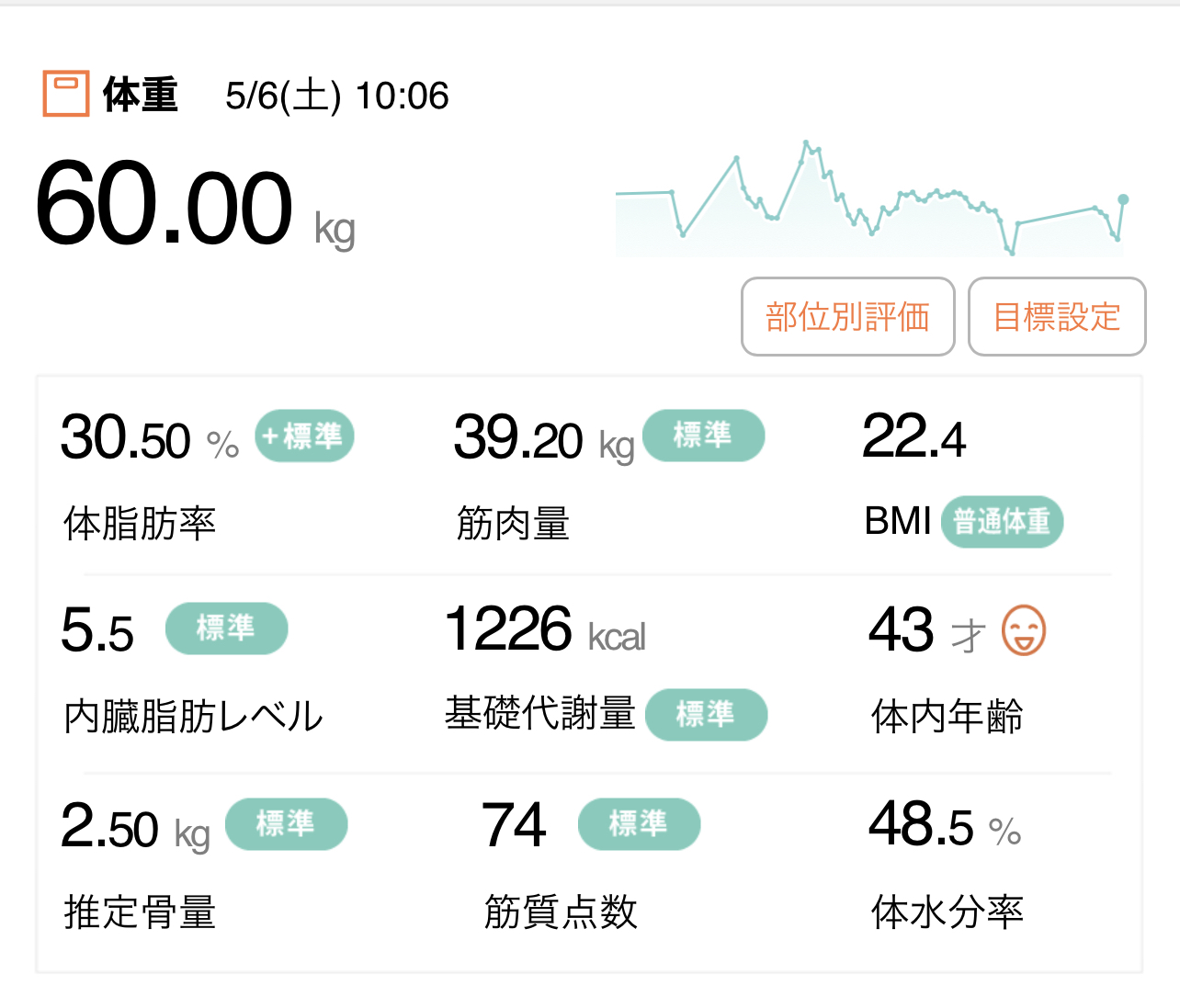Screen dimensions: 1180x1008
Task: Select the 基礎代謝量 label
Action: (539, 713)
